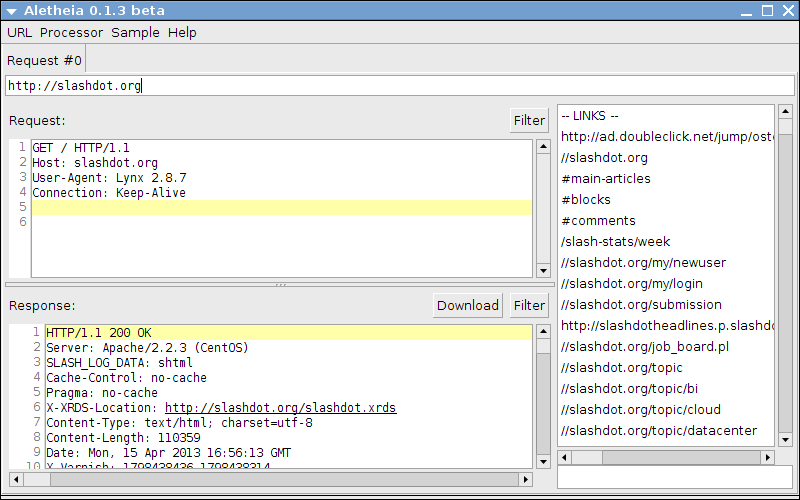Close the Aletheia window
The width and height of the screenshot is (800, 500).
(x=788, y=11)
